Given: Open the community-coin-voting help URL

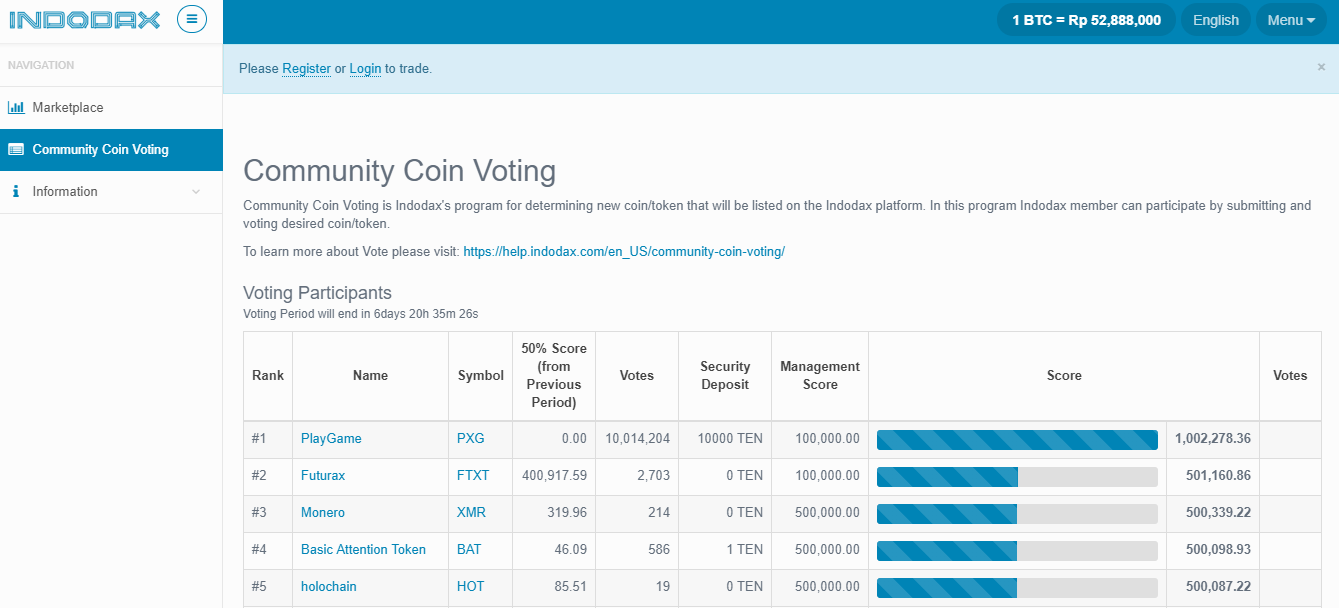Looking at the screenshot, I should click(624, 252).
